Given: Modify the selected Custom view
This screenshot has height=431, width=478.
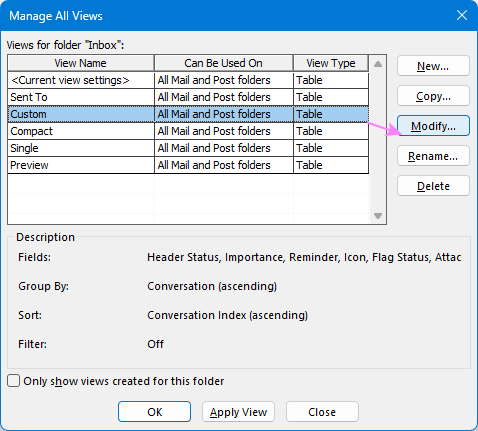Looking at the screenshot, I should point(433,126).
